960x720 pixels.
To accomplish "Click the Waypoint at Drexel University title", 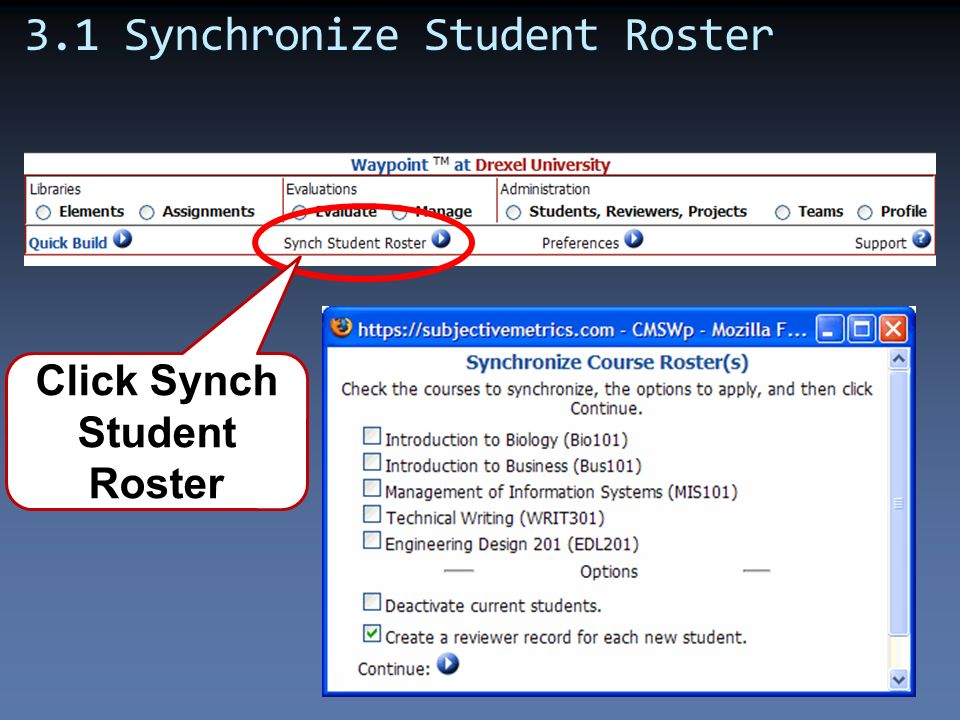I will tap(480, 165).
